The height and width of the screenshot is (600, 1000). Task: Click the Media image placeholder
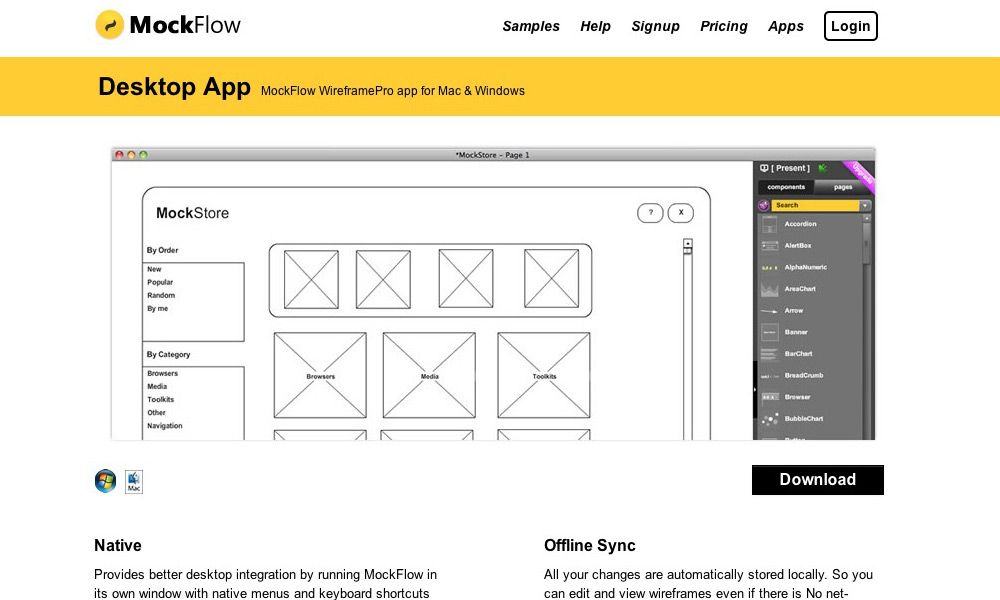tap(429, 376)
